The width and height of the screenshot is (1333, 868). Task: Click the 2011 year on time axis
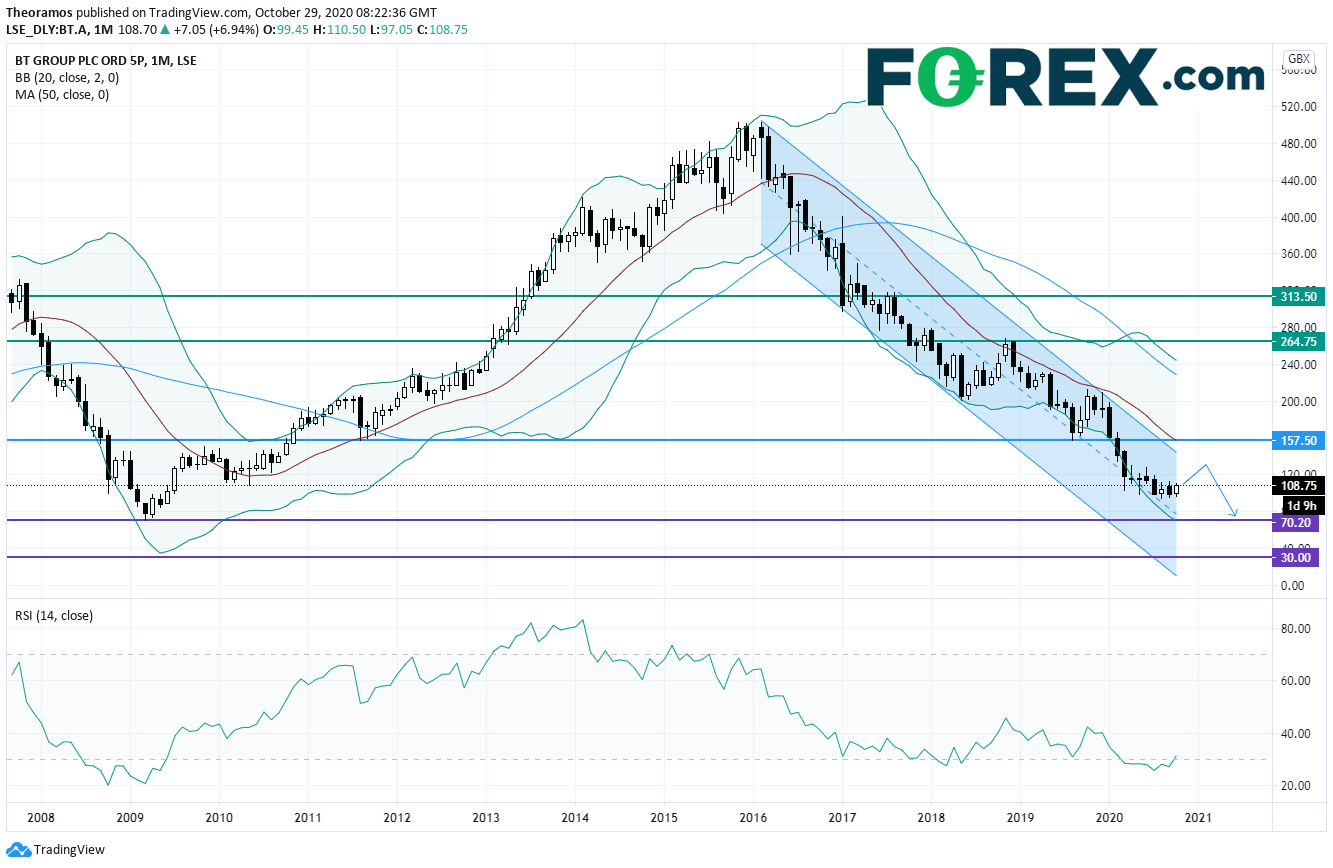coord(309,817)
